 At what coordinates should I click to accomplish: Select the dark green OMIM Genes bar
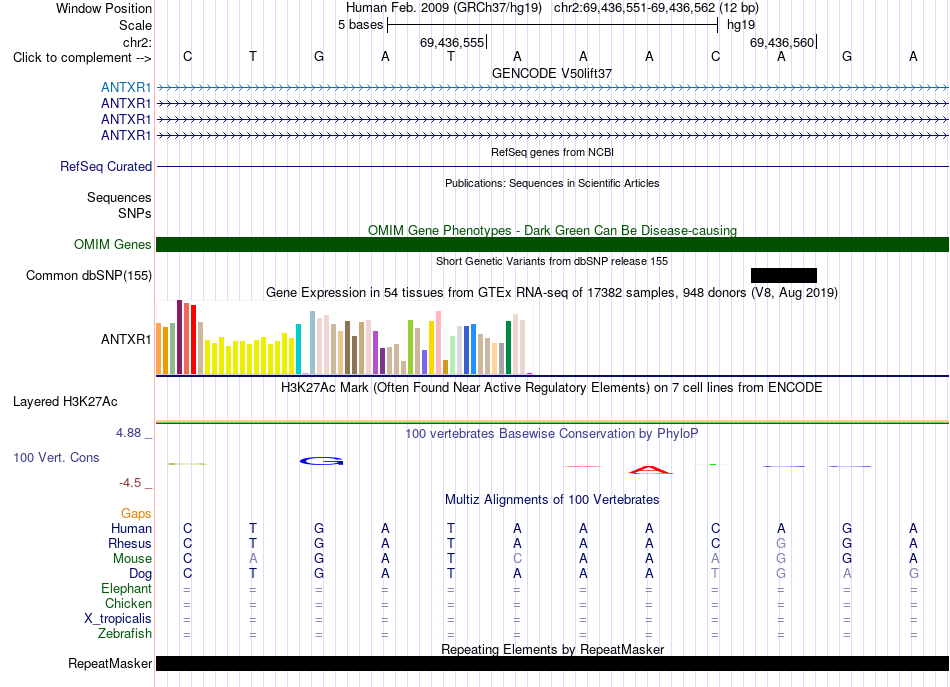(x=552, y=244)
